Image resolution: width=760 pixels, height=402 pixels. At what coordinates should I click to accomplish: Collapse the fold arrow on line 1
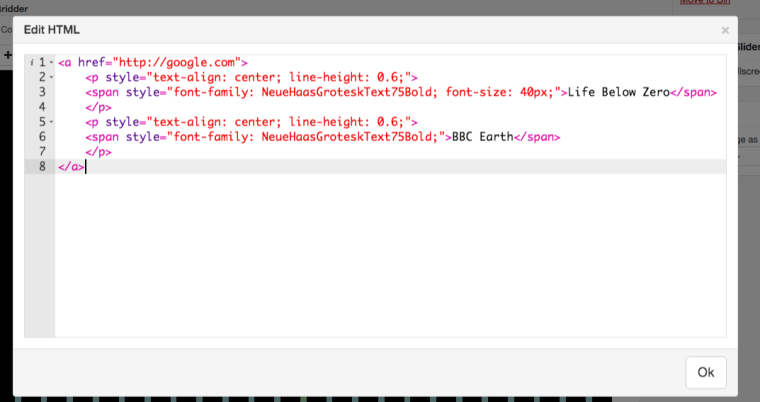coord(51,63)
